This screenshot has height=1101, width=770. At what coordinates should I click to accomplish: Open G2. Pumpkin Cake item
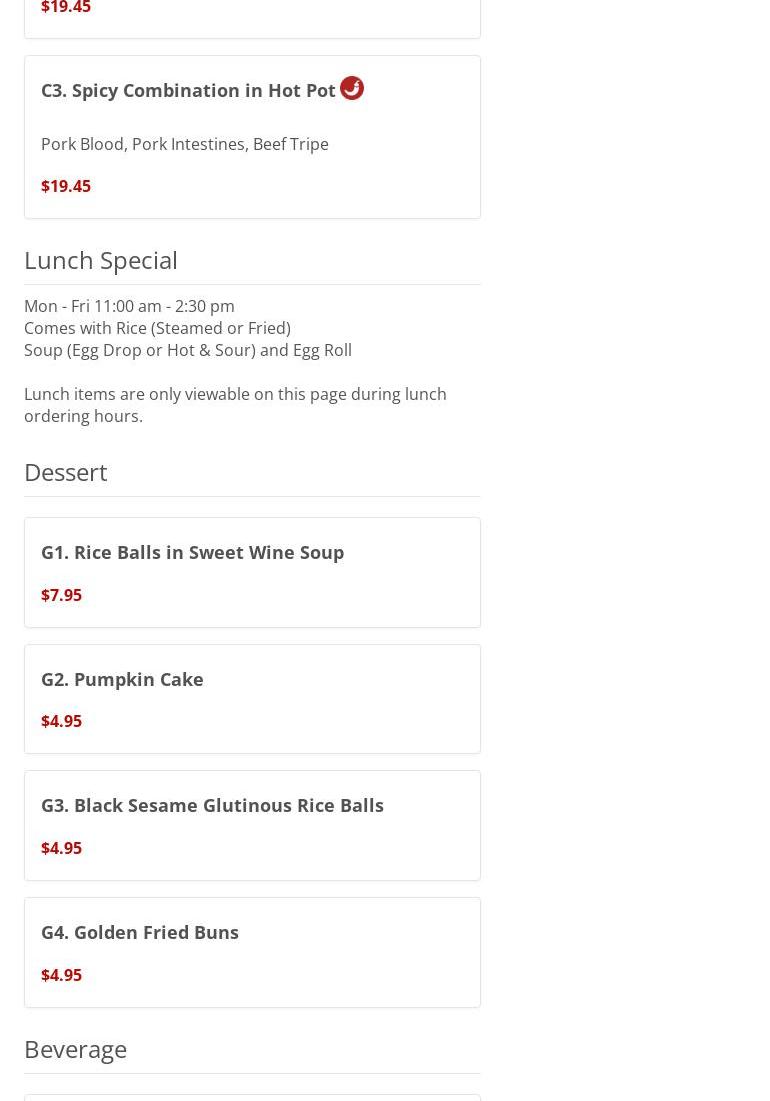pyautogui.click(x=122, y=679)
